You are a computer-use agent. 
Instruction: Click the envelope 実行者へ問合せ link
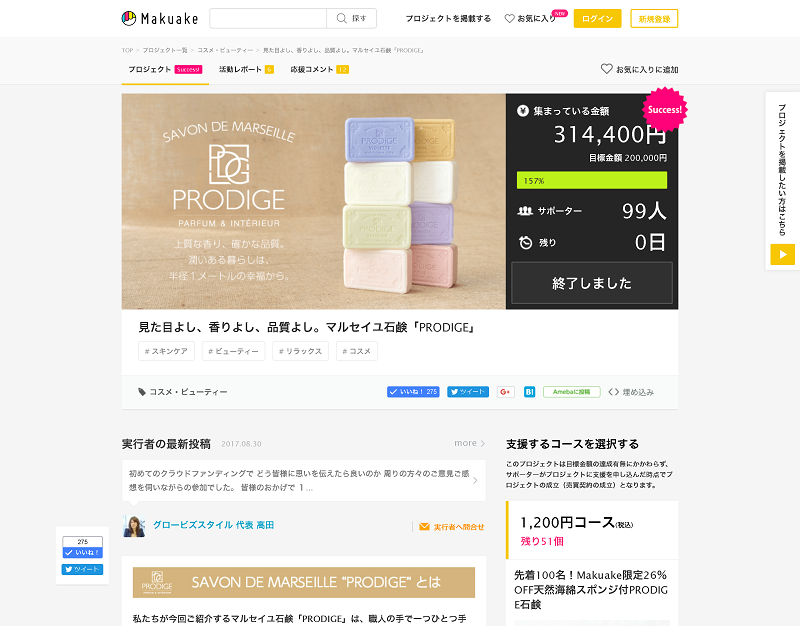[x=452, y=527]
